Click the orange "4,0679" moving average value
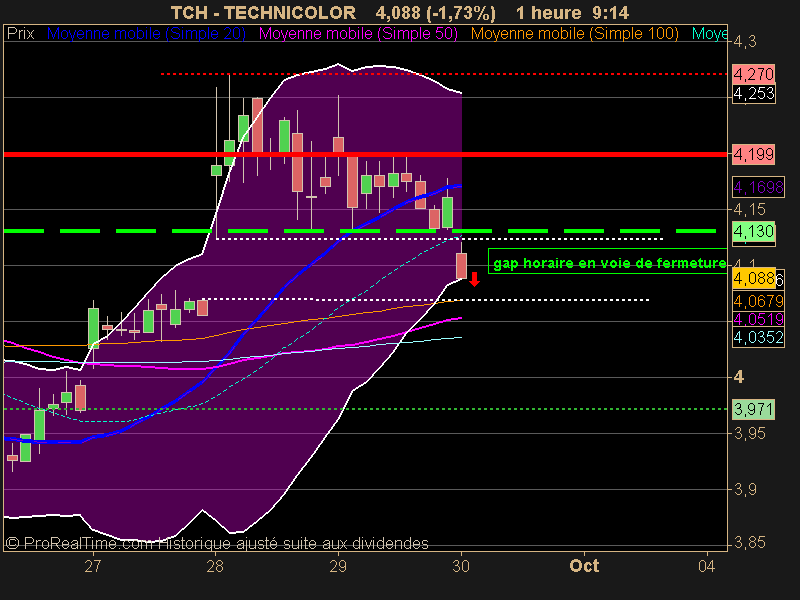This screenshot has height=600, width=800. tap(758, 301)
